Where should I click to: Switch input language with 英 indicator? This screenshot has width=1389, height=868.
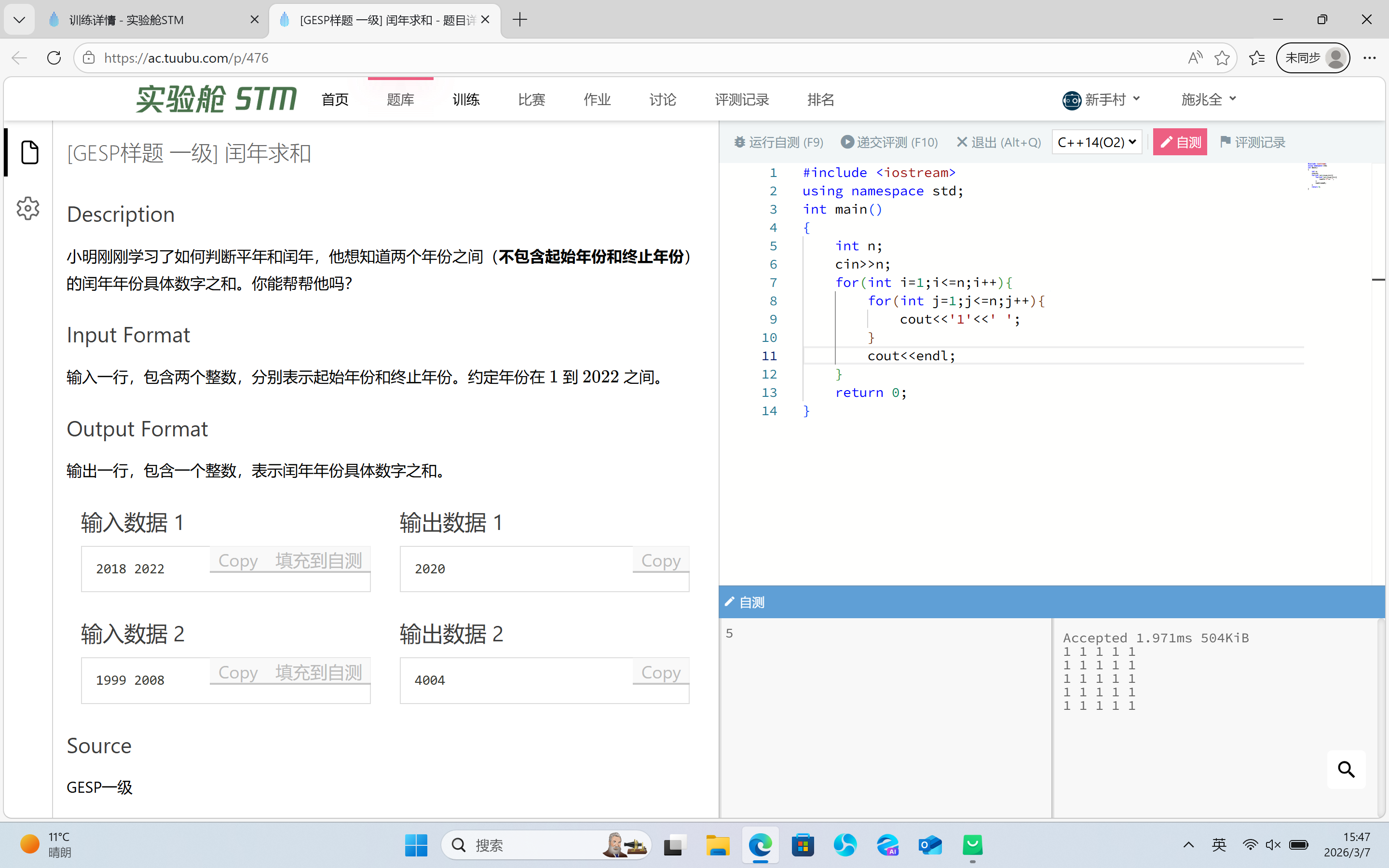click(x=1219, y=845)
